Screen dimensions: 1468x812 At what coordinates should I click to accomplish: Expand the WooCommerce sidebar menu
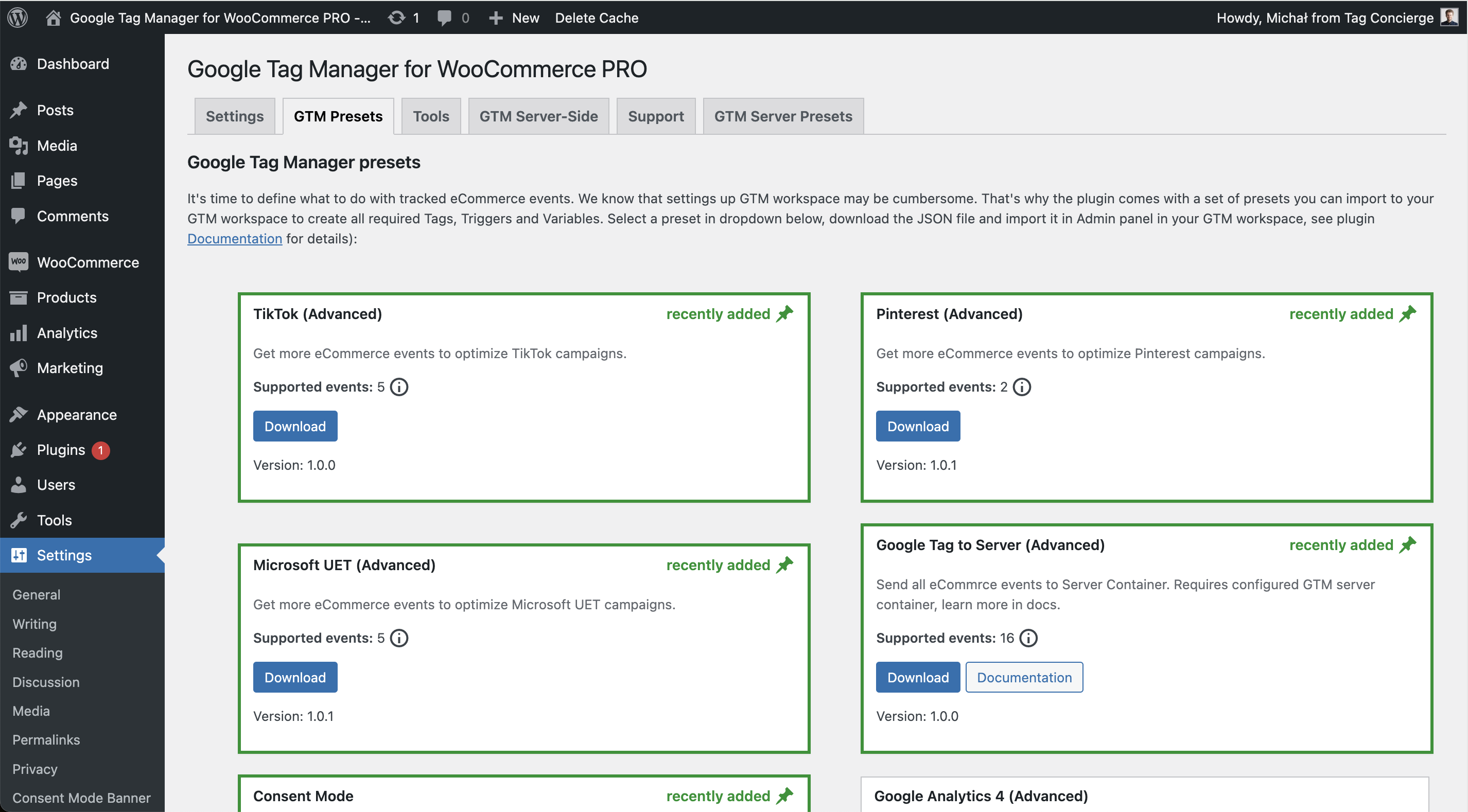[88, 262]
